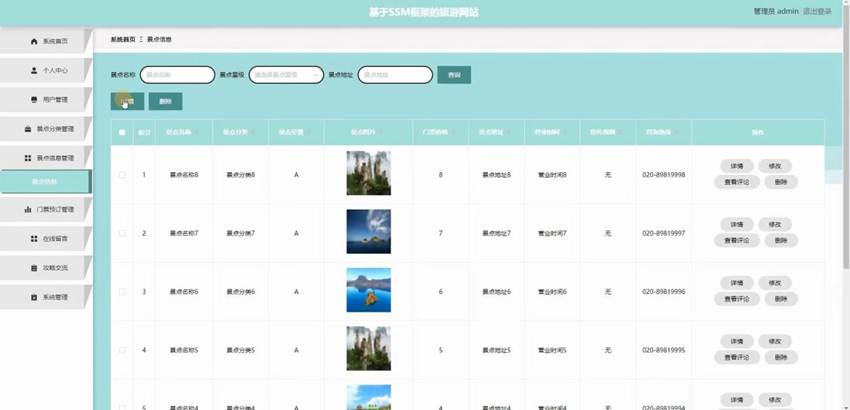
Task: Tick the checkbox for row 景点名称6
Action: 122,292
